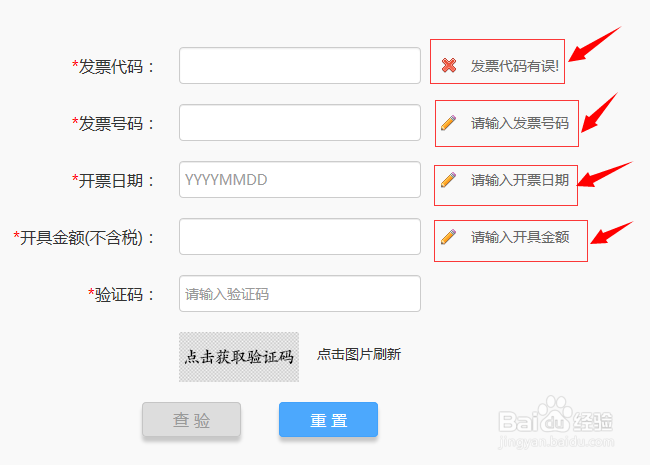Click pencil icon beside 请输入开具金额
Viewport: 650px width, 465px height.
(x=449, y=237)
